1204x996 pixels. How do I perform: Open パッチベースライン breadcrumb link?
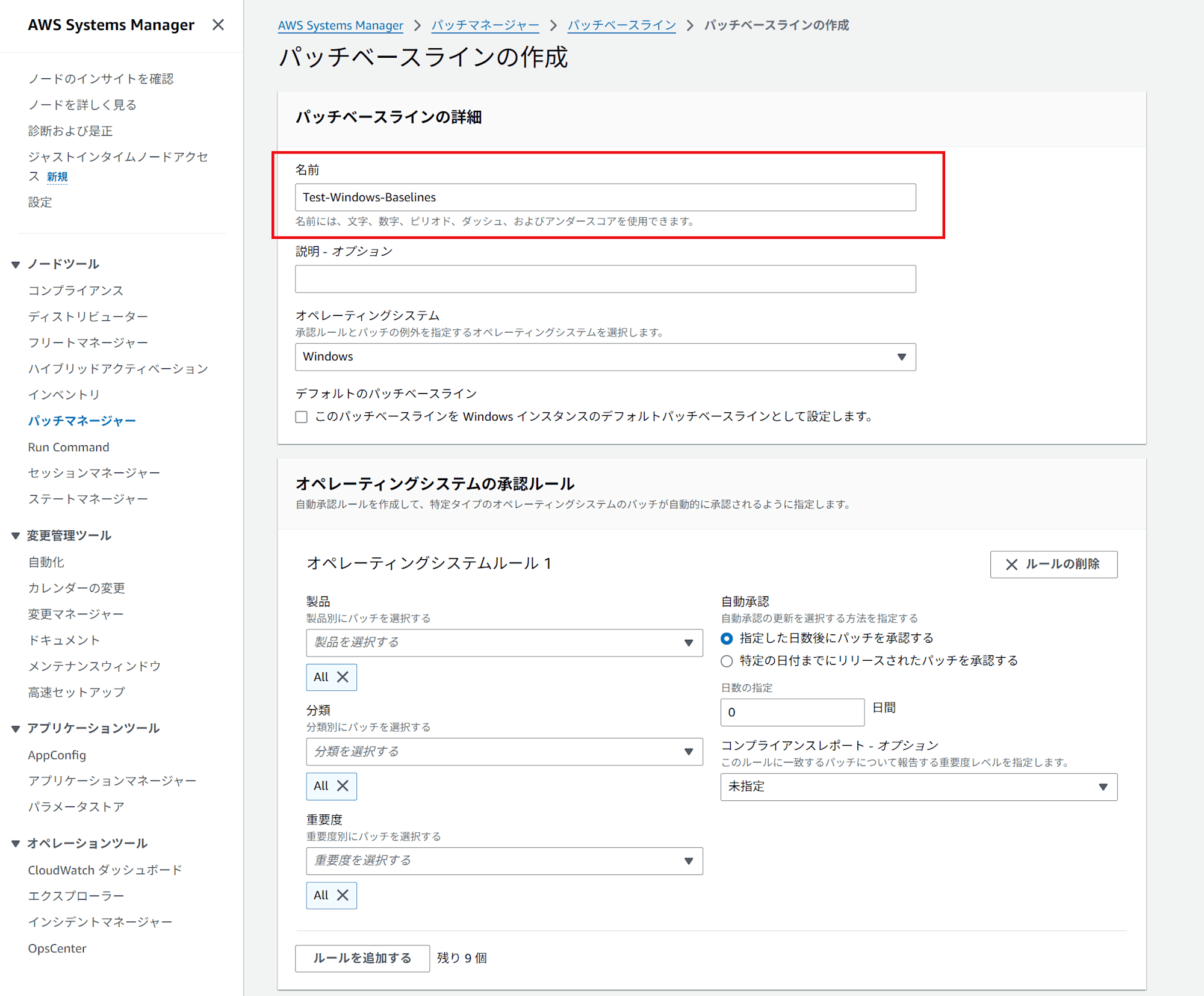(622, 25)
